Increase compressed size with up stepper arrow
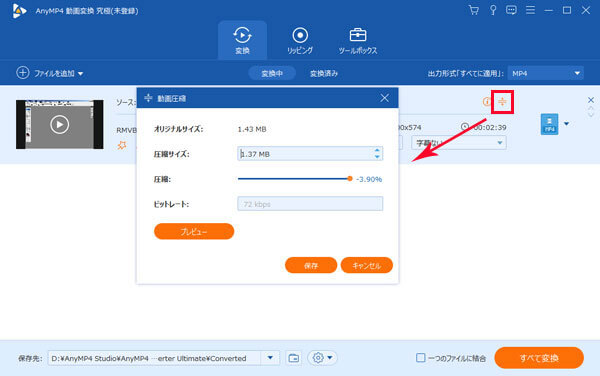This screenshot has height=376, width=600. (x=377, y=150)
